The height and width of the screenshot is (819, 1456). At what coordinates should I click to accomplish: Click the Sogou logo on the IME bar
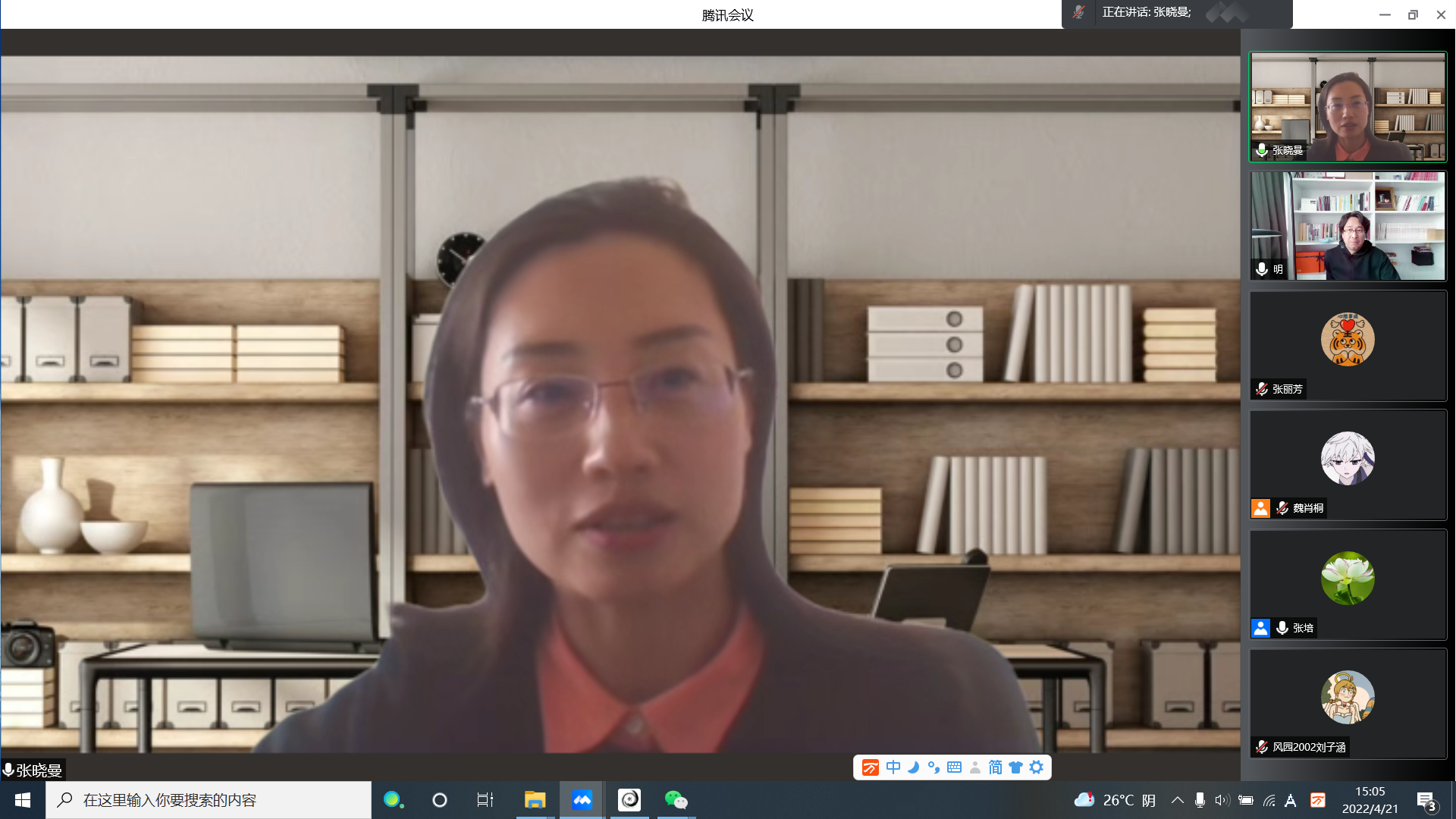871,767
